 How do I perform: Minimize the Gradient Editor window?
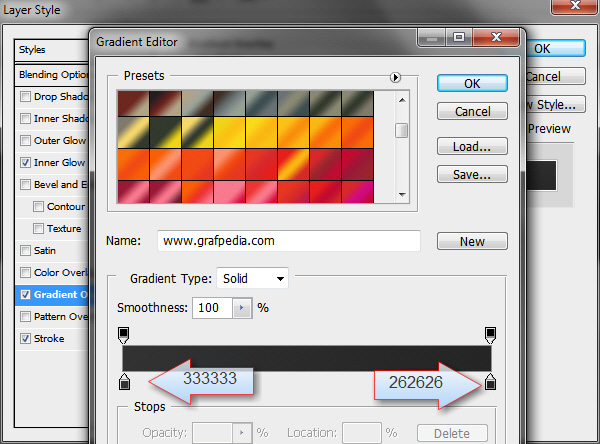click(432, 38)
